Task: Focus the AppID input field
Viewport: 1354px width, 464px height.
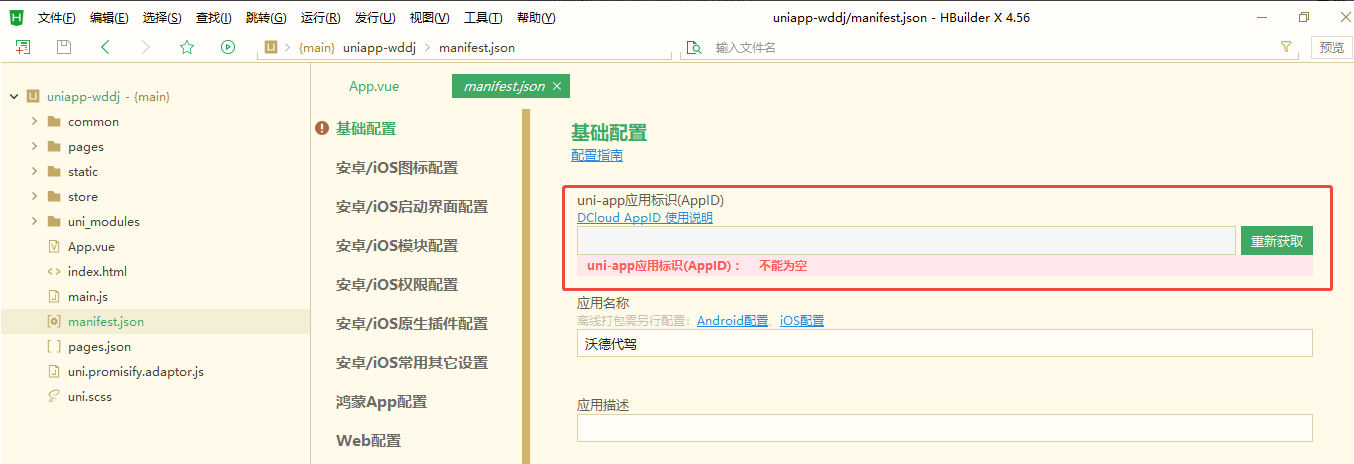Action: coord(906,241)
